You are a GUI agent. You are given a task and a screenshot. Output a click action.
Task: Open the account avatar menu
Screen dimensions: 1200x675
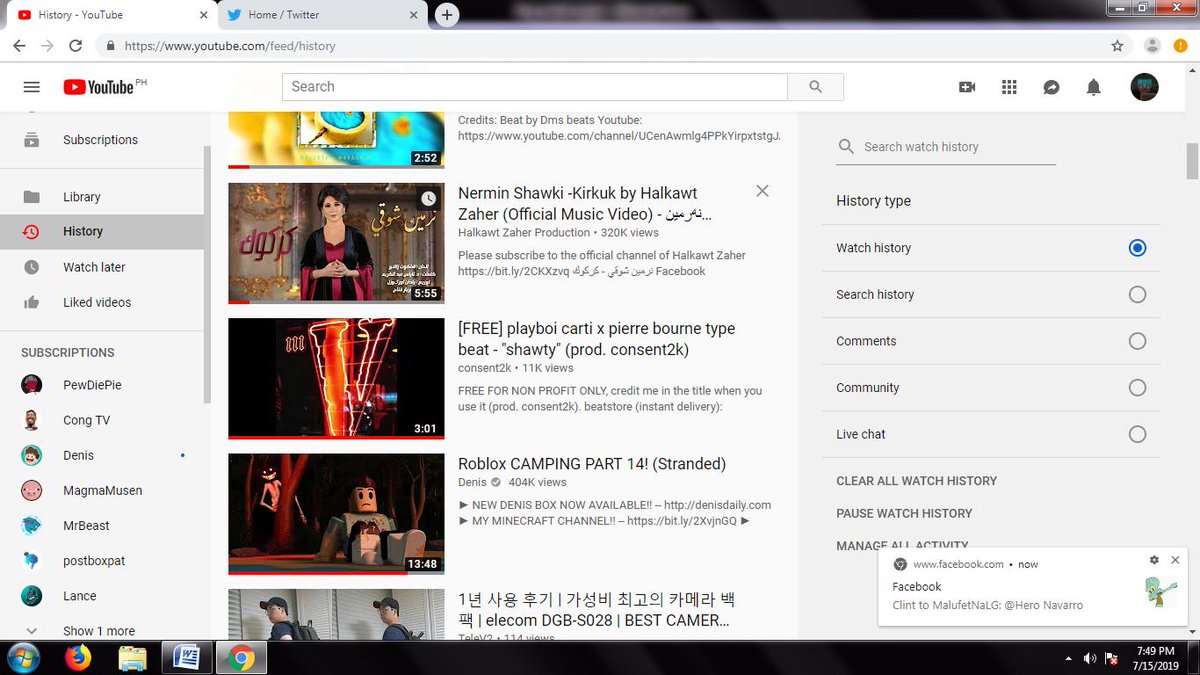point(1144,87)
